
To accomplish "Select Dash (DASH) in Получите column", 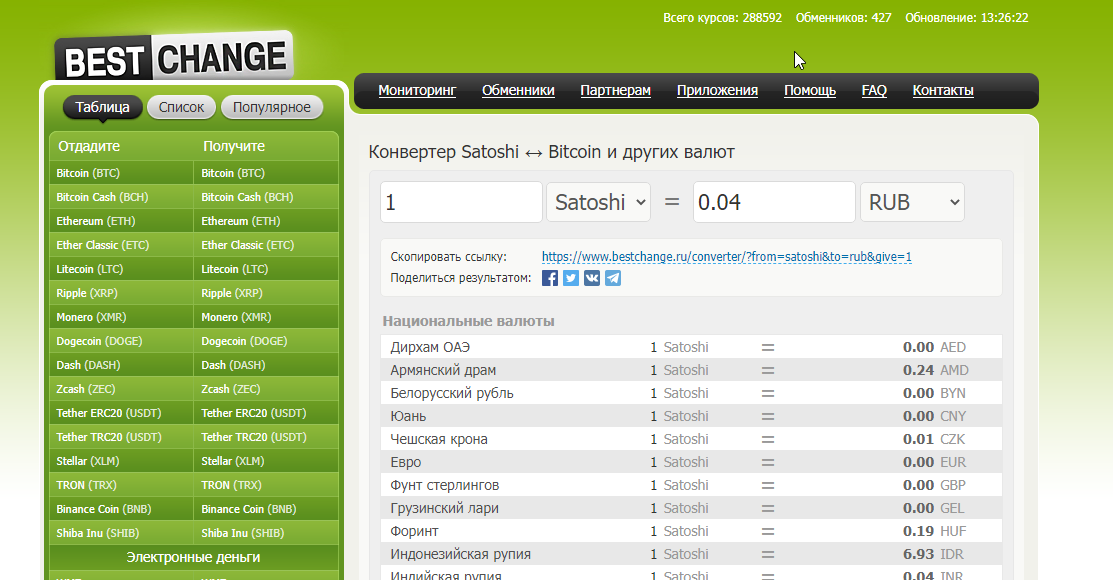I will 266,365.
